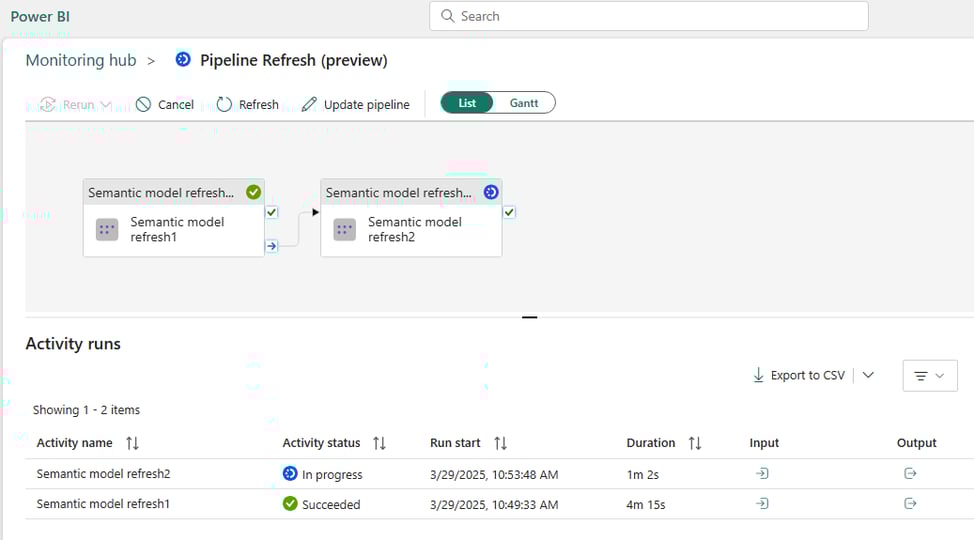
Task: Click the 4m 15s duration cell
Action: tap(645, 505)
